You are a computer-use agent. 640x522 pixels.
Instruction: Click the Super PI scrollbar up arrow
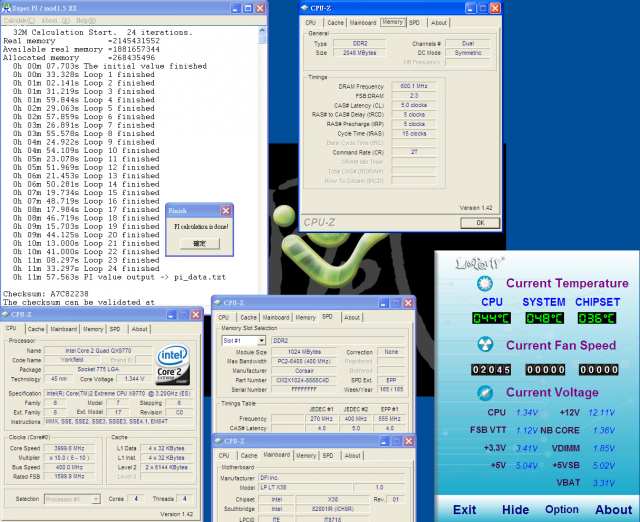click(x=262, y=31)
